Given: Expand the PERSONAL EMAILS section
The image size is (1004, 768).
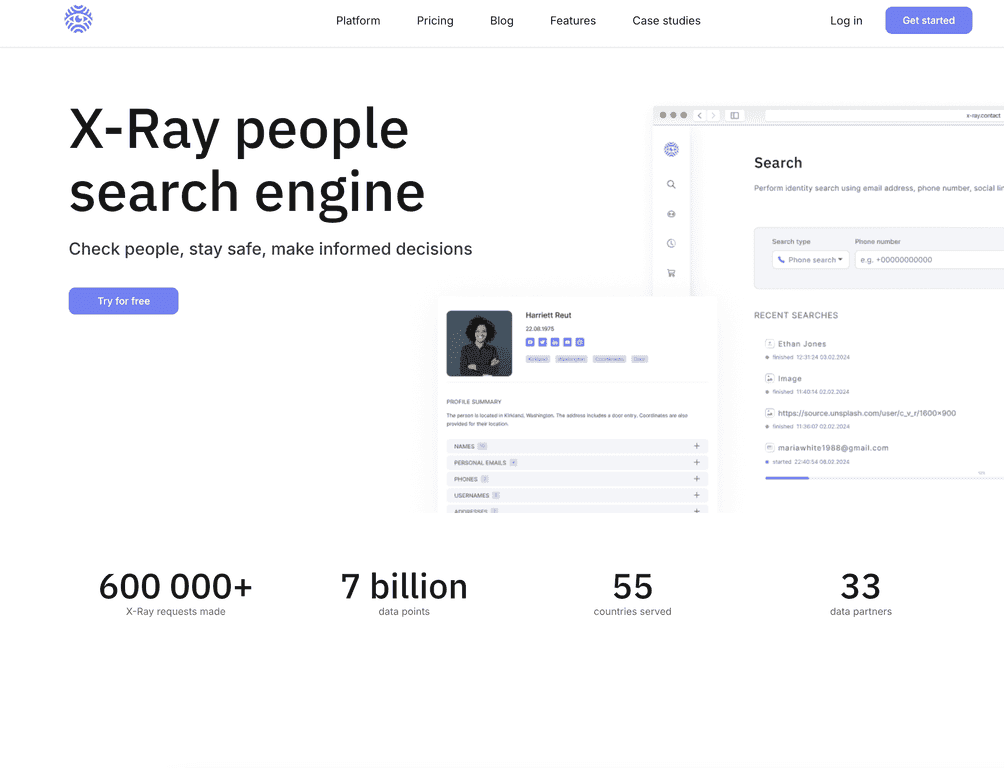Looking at the screenshot, I should (x=697, y=461).
